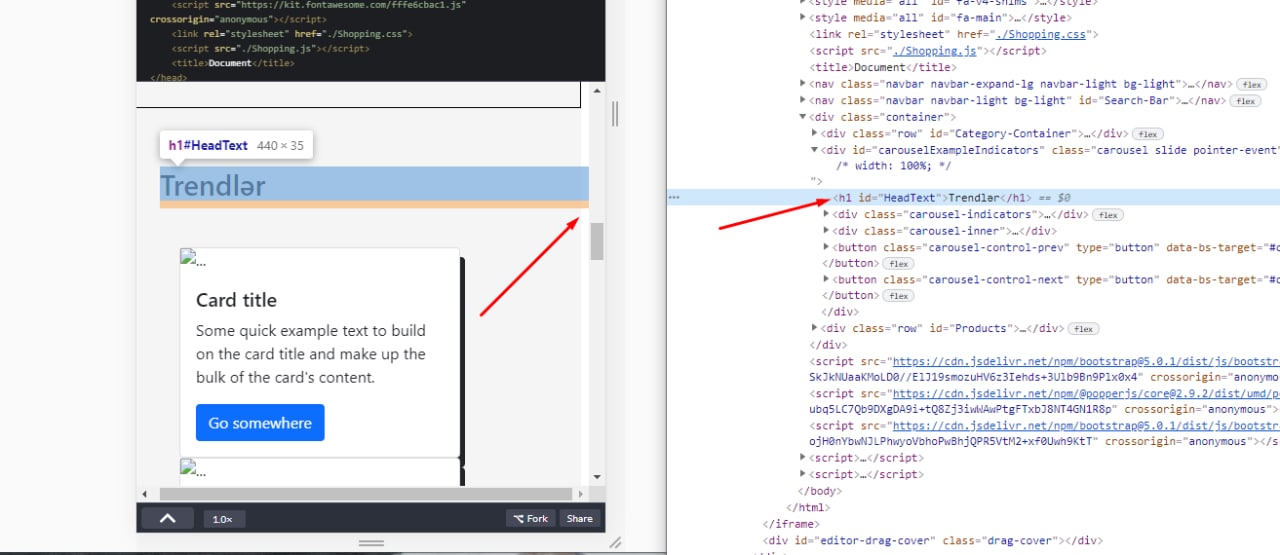1280x555 pixels.
Task: Click the three-dots actions icon on selected row
Action: point(674,197)
